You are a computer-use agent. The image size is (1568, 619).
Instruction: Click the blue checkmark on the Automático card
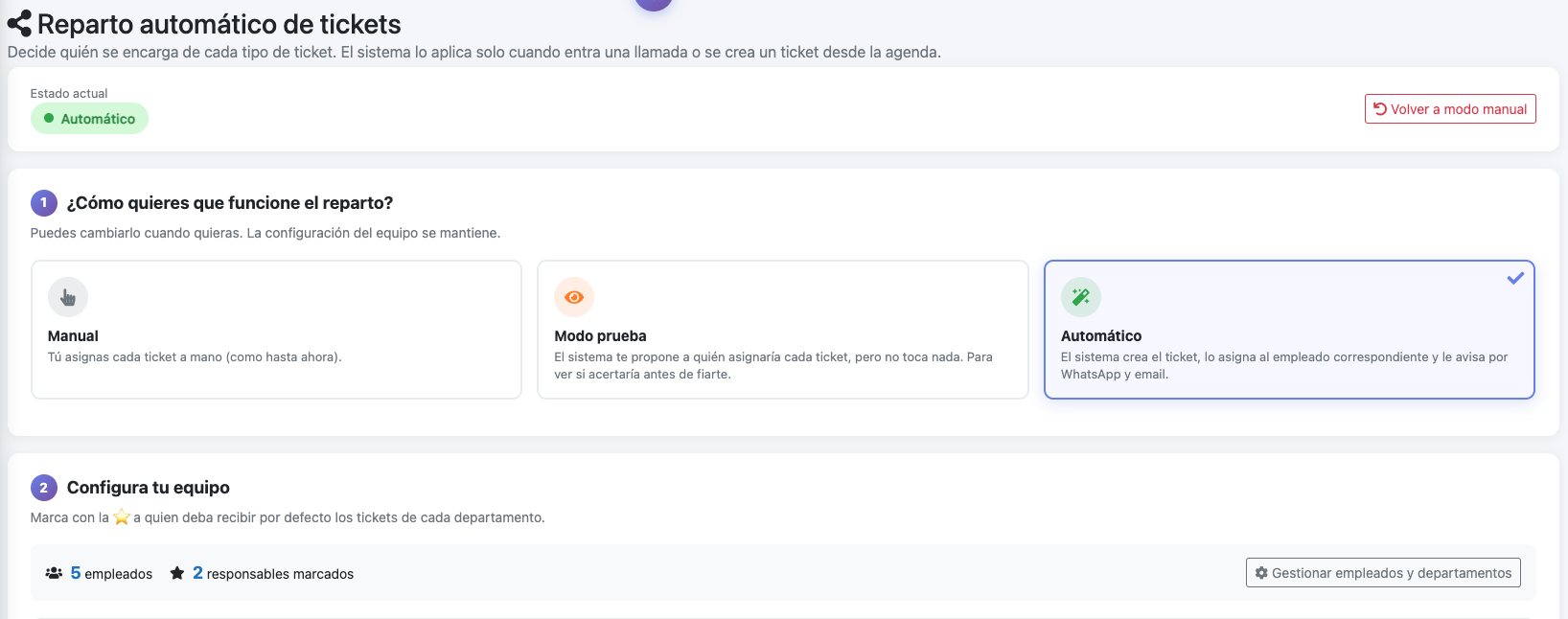(x=1515, y=278)
